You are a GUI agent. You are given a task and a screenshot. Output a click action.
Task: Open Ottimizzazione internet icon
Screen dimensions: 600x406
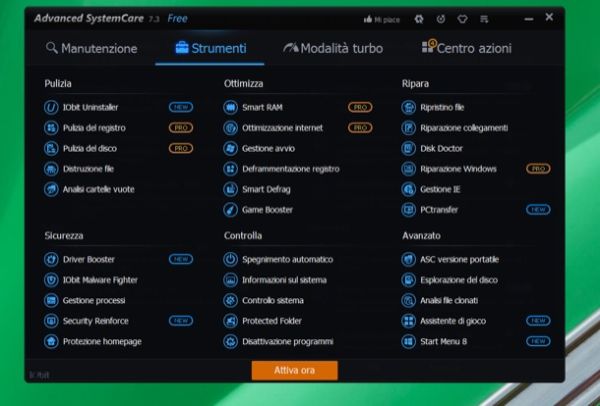pos(230,128)
